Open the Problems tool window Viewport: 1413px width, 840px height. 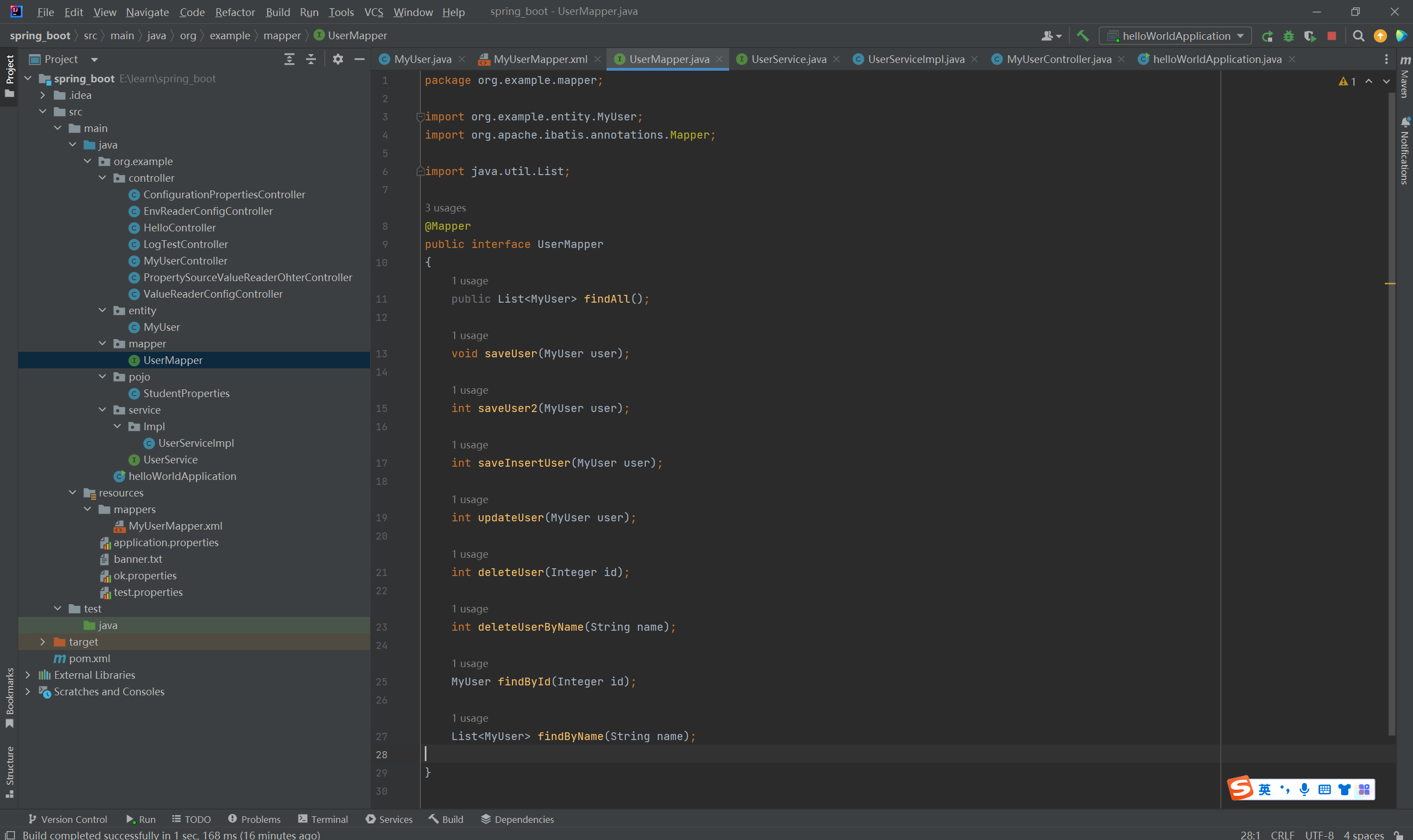pyautogui.click(x=254, y=819)
